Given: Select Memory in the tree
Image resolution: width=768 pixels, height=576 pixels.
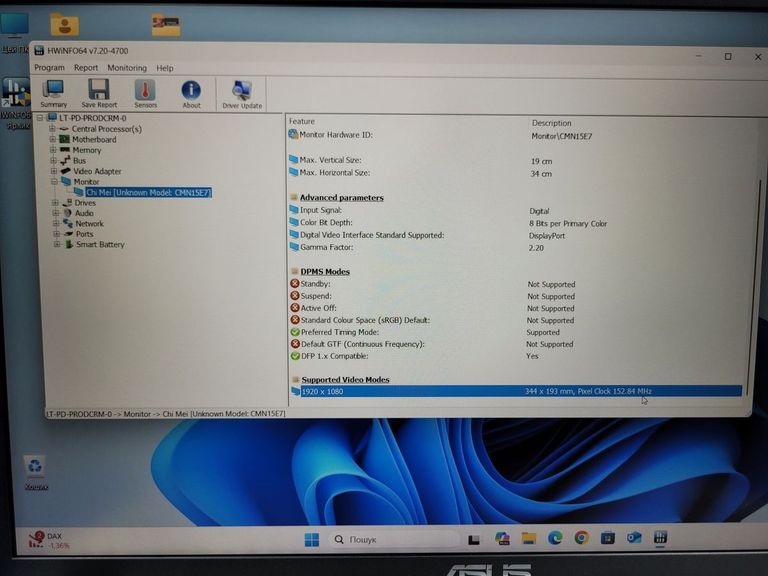Looking at the screenshot, I should pos(87,150).
